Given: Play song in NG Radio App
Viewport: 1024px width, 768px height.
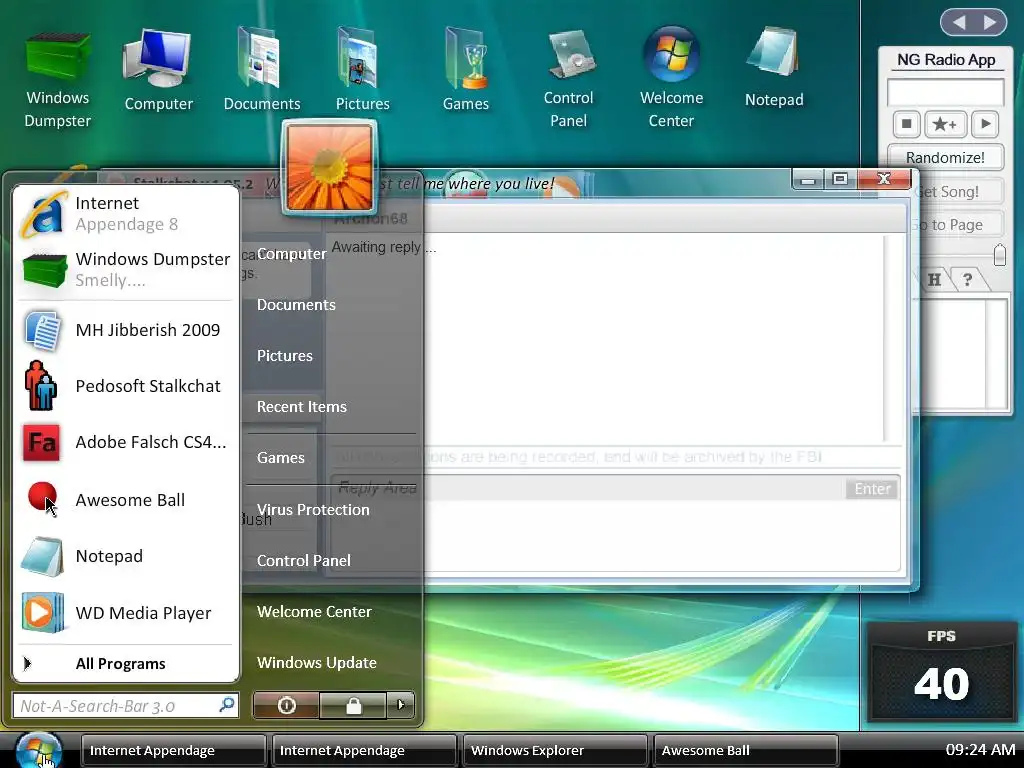Looking at the screenshot, I should click(x=985, y=123).
